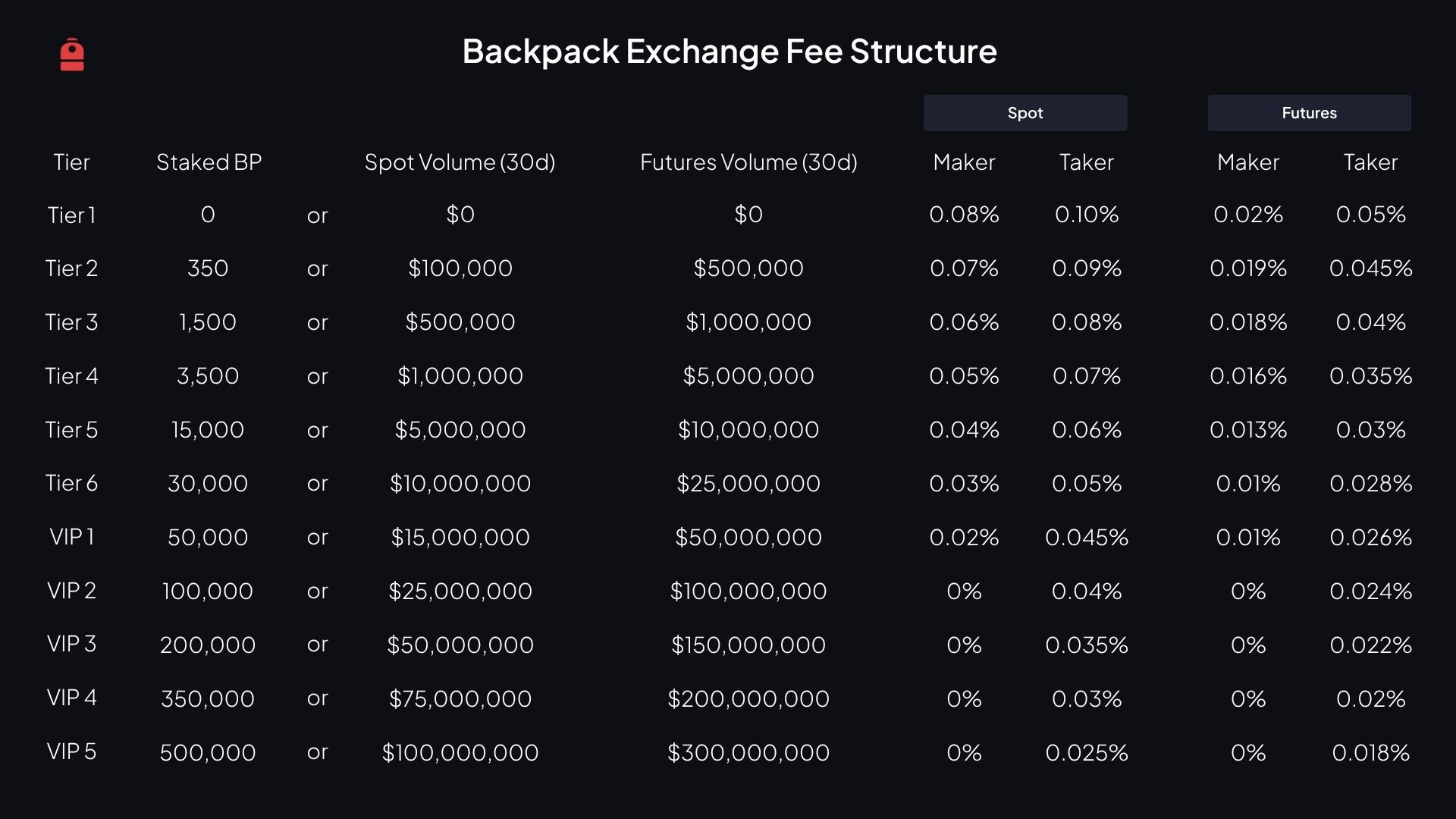1456x819 pixels.
Task: Select the Spot fee tab
Action: (x=1025, y=113)
